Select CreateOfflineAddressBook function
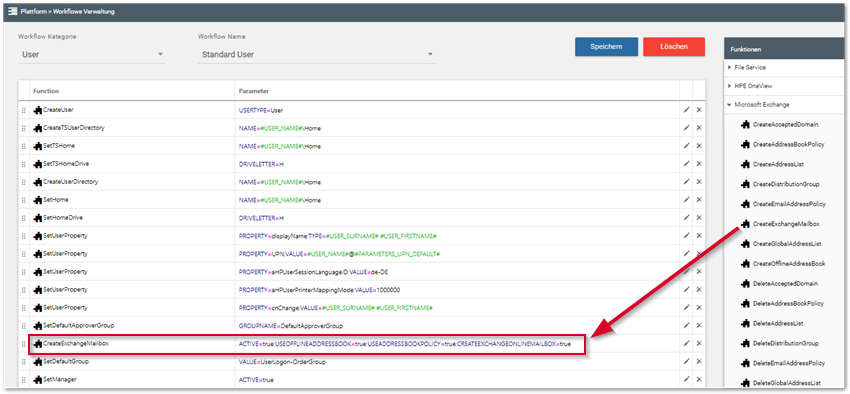This screenshot has height=394, width=850. pyautogui.click(x=783, y=263)
